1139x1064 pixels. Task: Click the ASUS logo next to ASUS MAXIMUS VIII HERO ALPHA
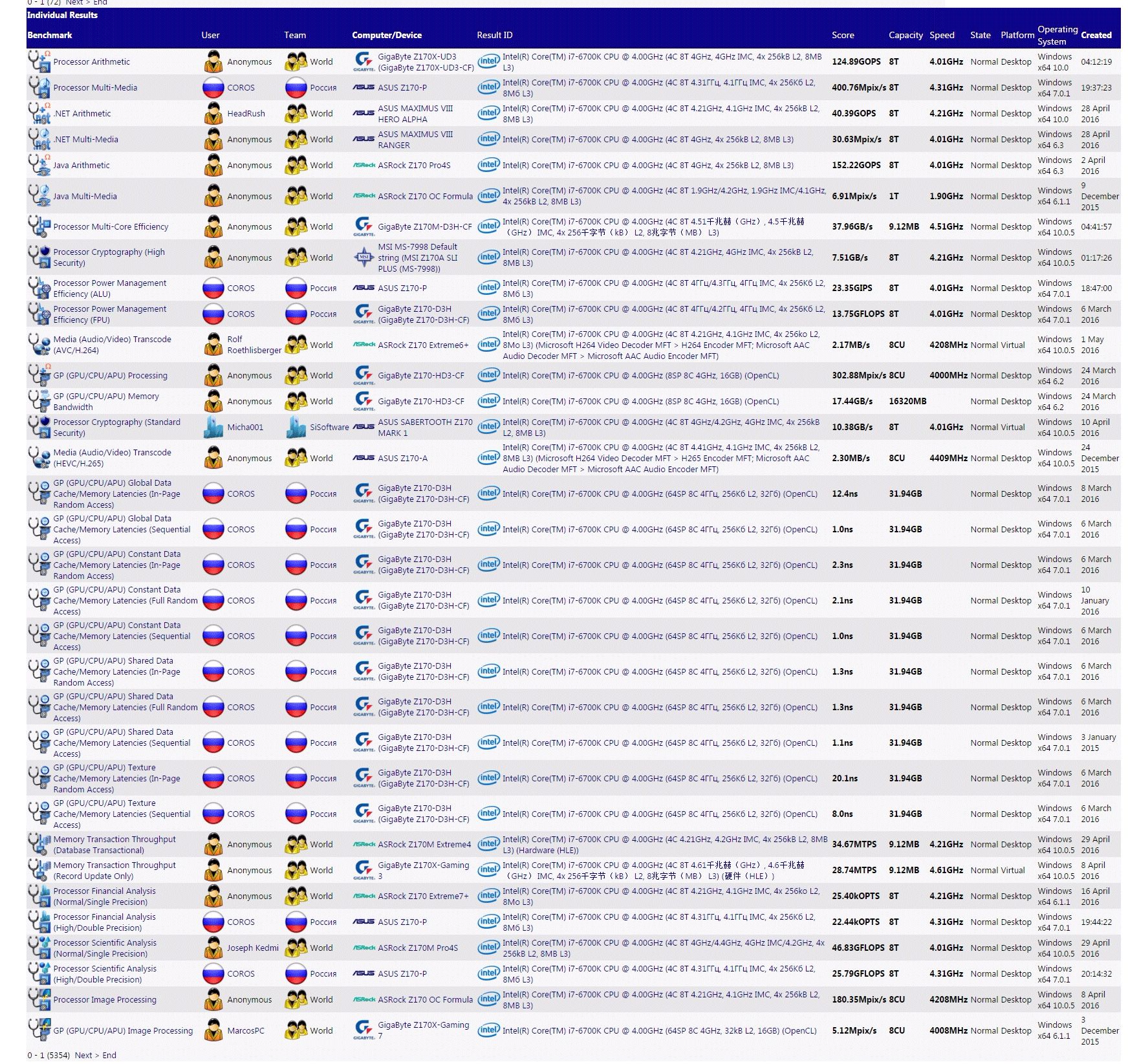363,113
